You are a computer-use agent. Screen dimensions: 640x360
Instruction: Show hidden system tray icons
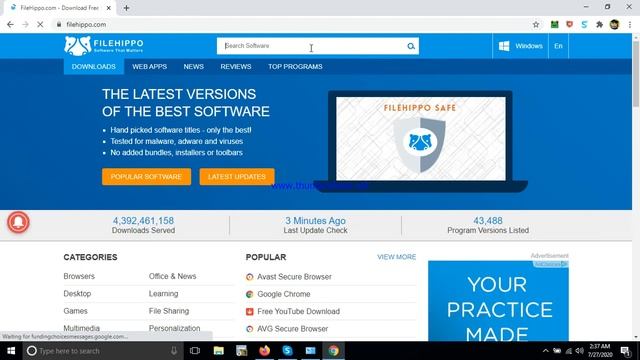[546, 351]
